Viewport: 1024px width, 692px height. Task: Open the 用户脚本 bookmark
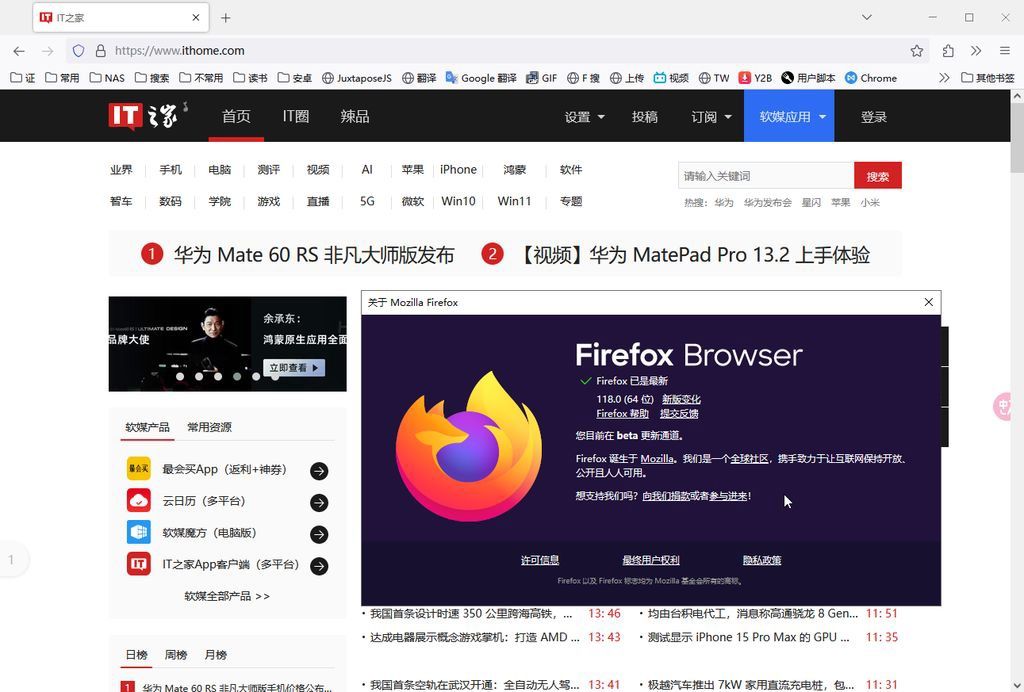808,78
